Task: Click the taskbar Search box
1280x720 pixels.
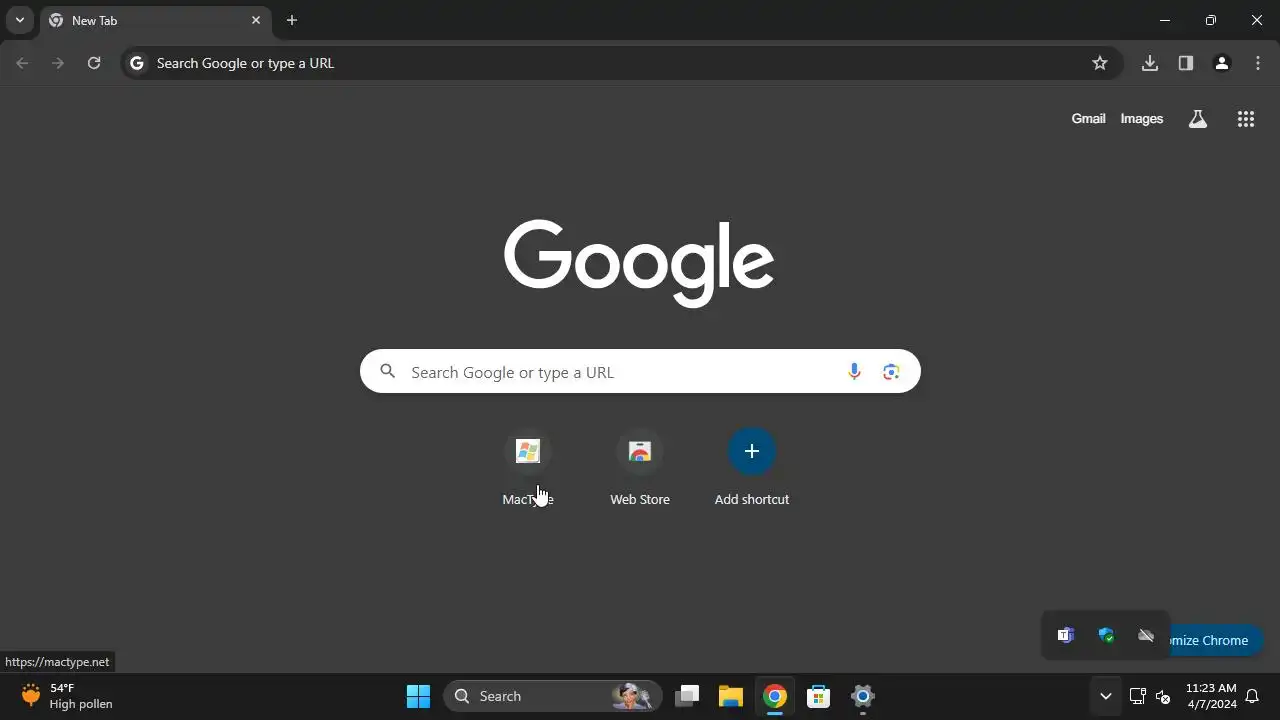Action: pos(553,696)
